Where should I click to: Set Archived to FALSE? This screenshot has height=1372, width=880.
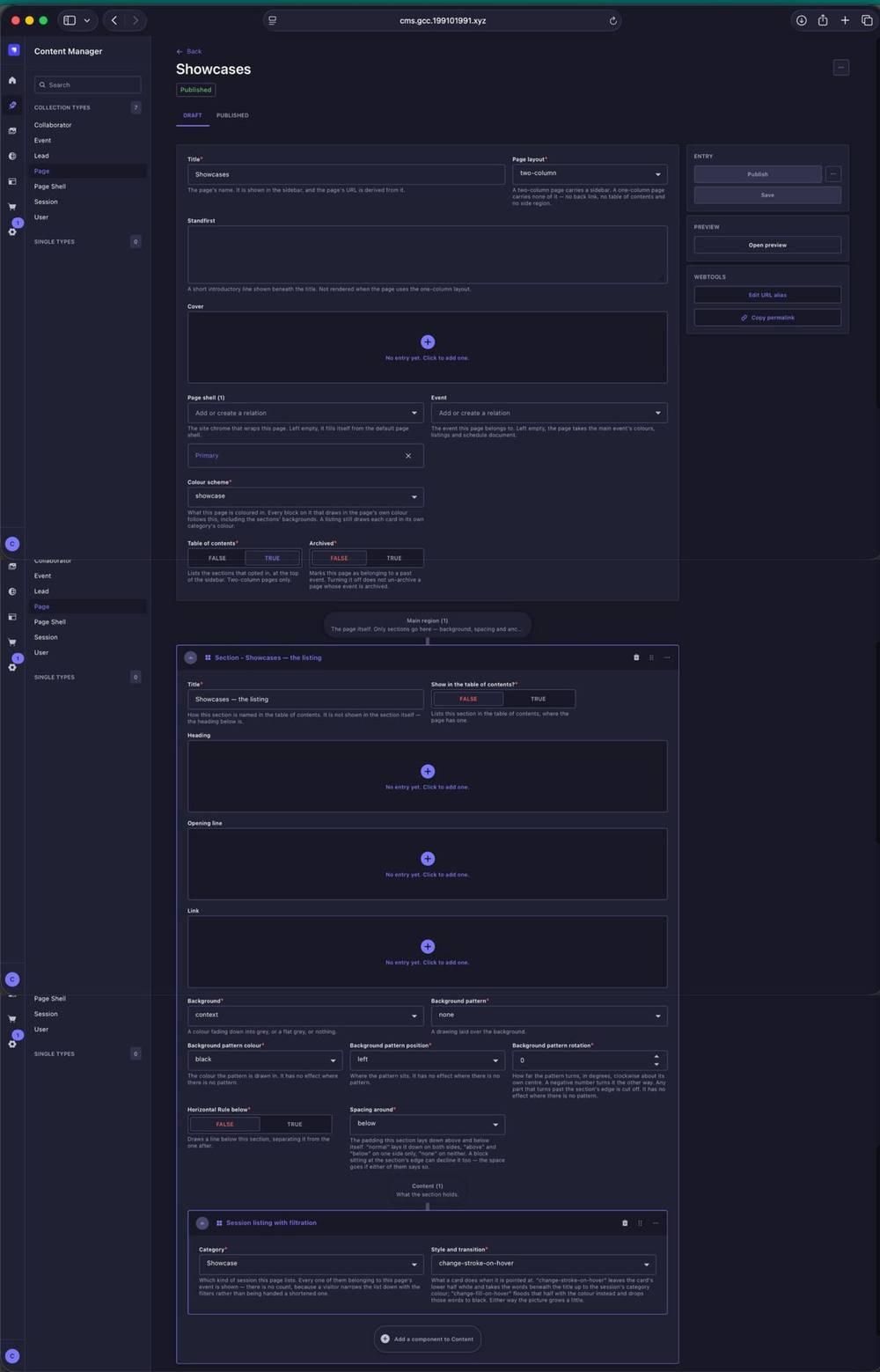click(x=339, y=558)
